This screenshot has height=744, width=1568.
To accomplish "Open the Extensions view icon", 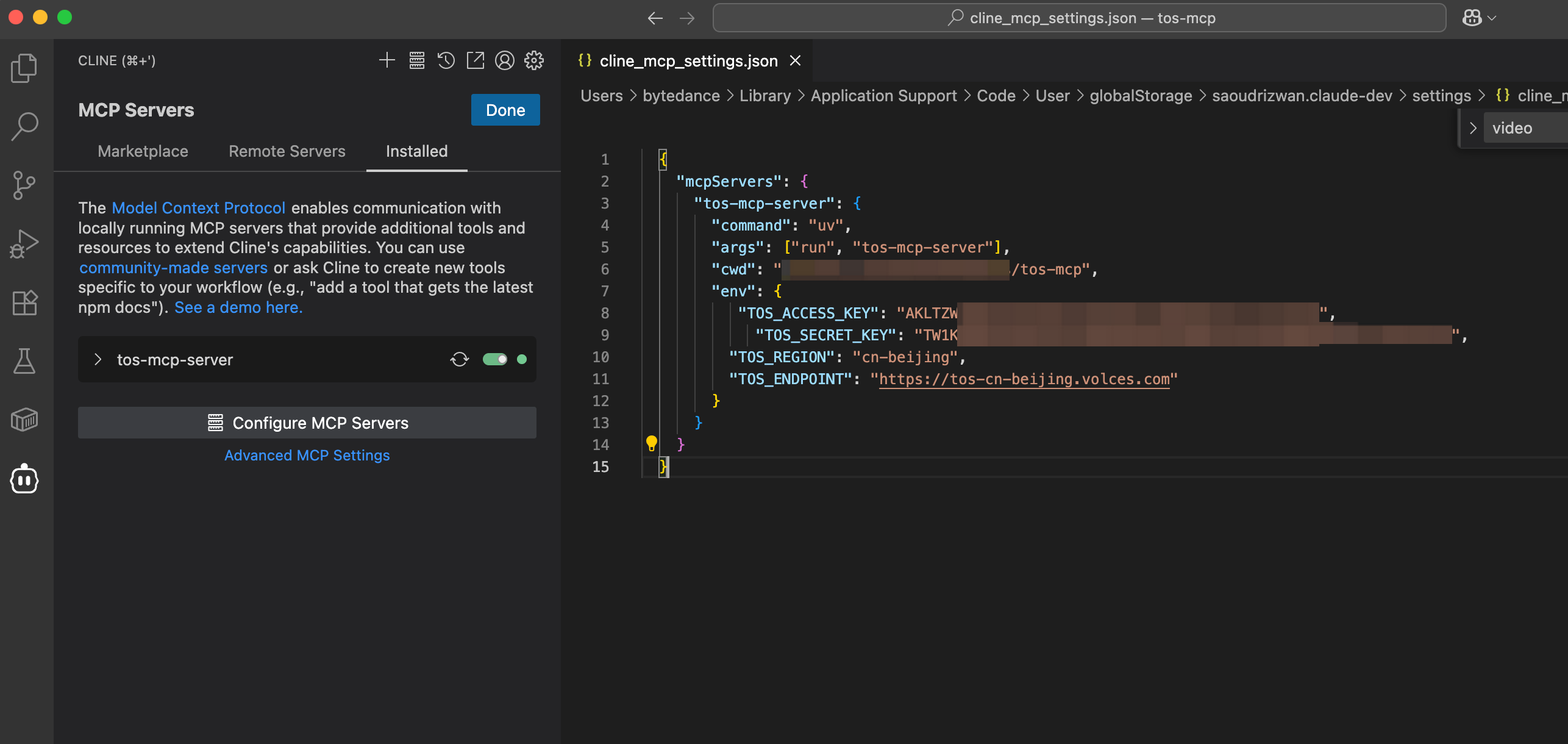I will [x=24, y=302].
